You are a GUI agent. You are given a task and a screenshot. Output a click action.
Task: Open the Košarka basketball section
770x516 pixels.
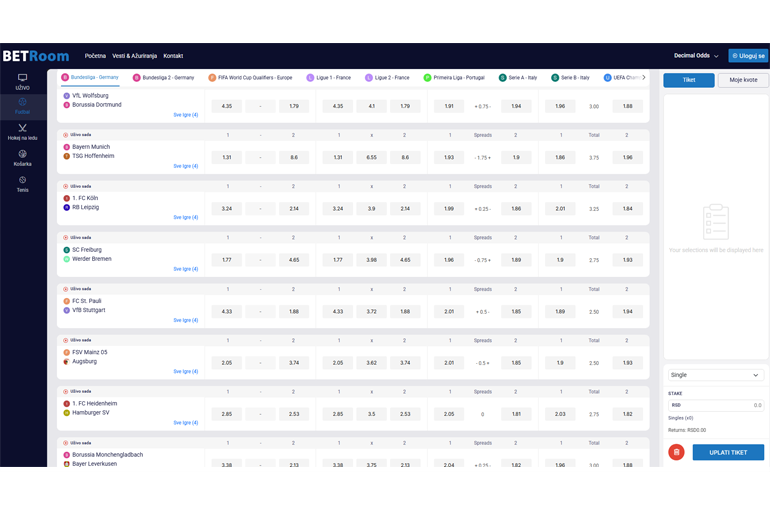(x=22, y=158)
